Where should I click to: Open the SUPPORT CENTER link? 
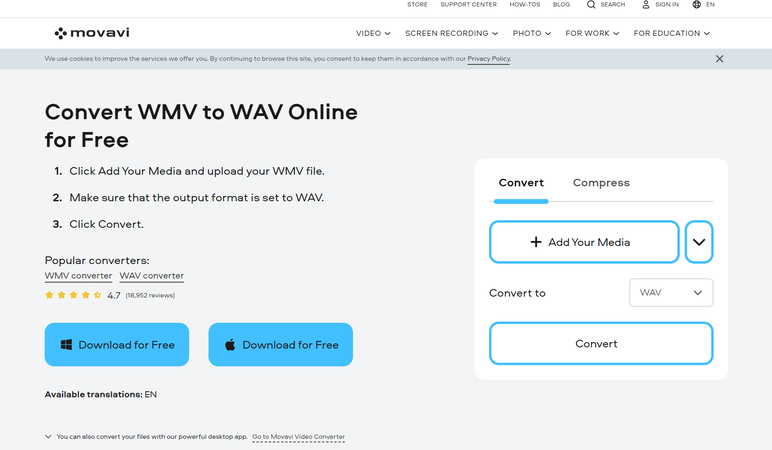[468, 4]
